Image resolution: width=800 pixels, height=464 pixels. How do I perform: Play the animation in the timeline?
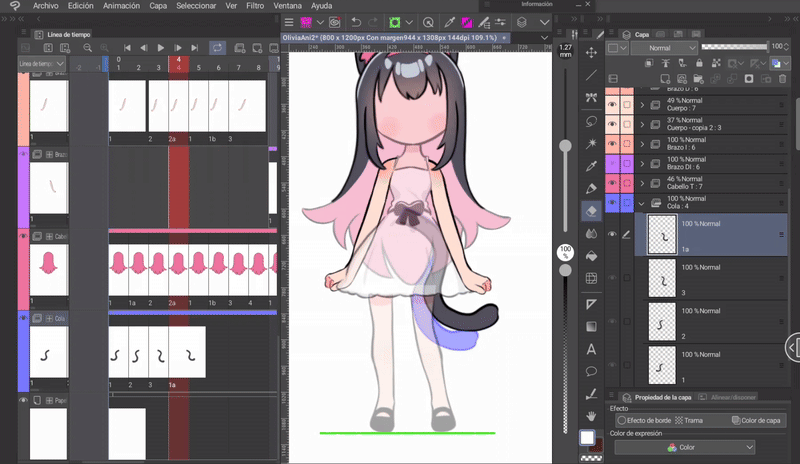160,47
